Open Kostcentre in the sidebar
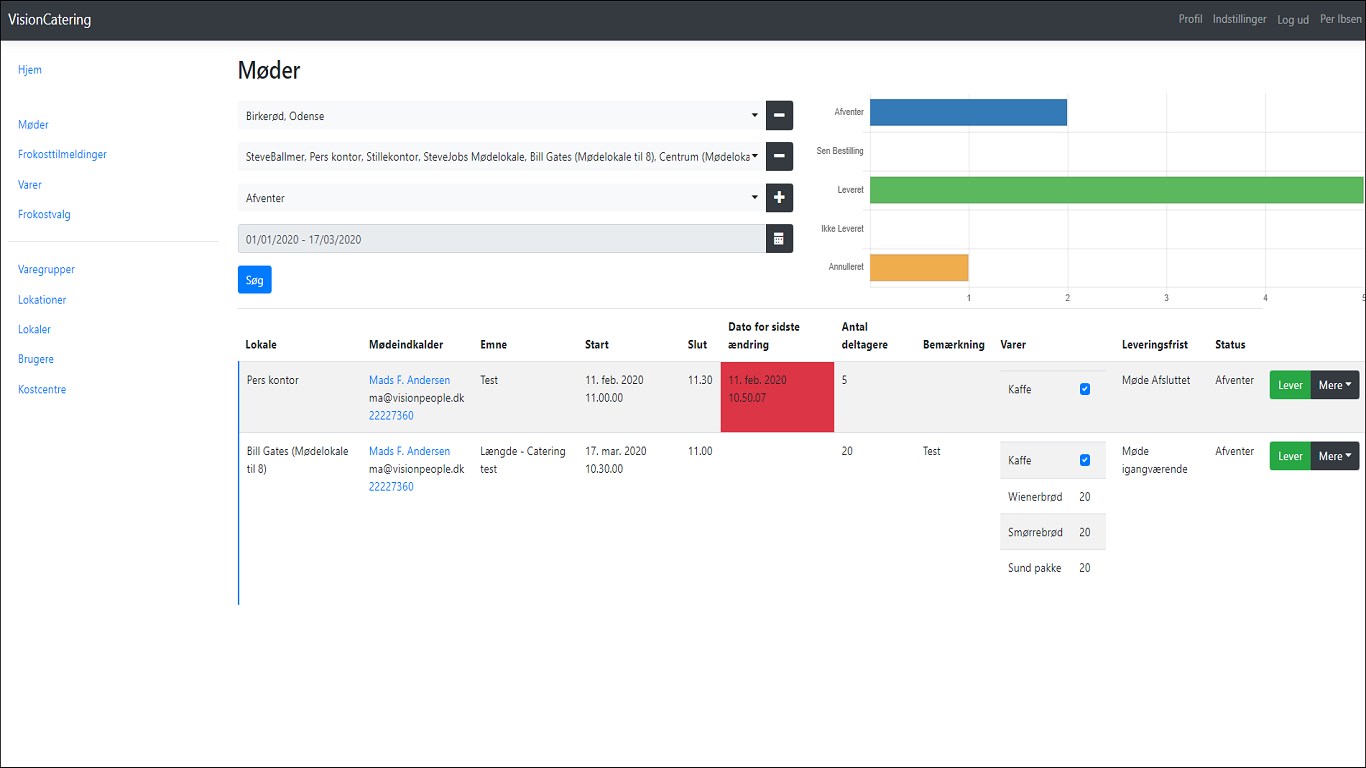Screen dimensions: 1366x768 [42, 390]
